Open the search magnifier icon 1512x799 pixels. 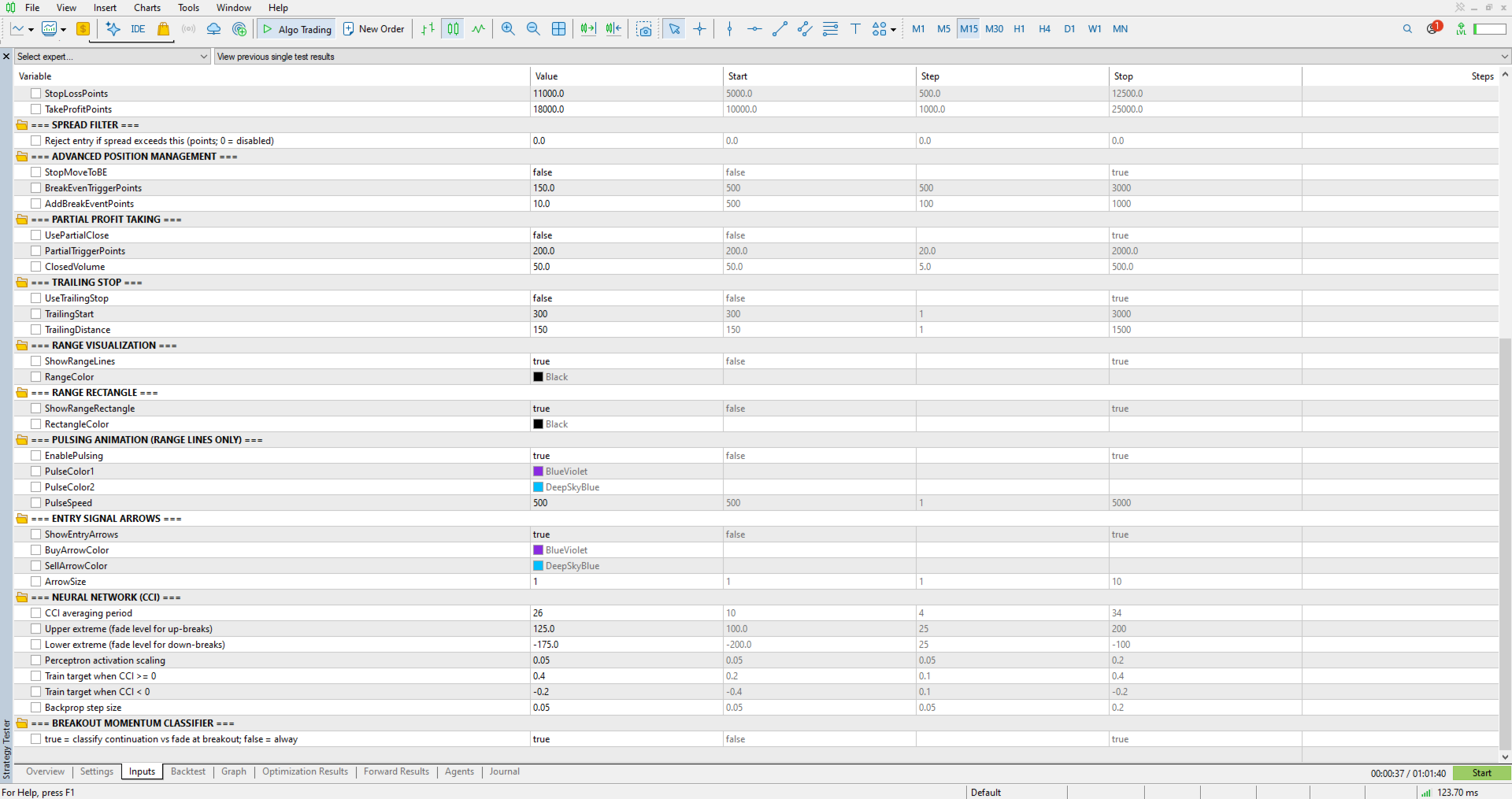click(x=1407, y=29)
